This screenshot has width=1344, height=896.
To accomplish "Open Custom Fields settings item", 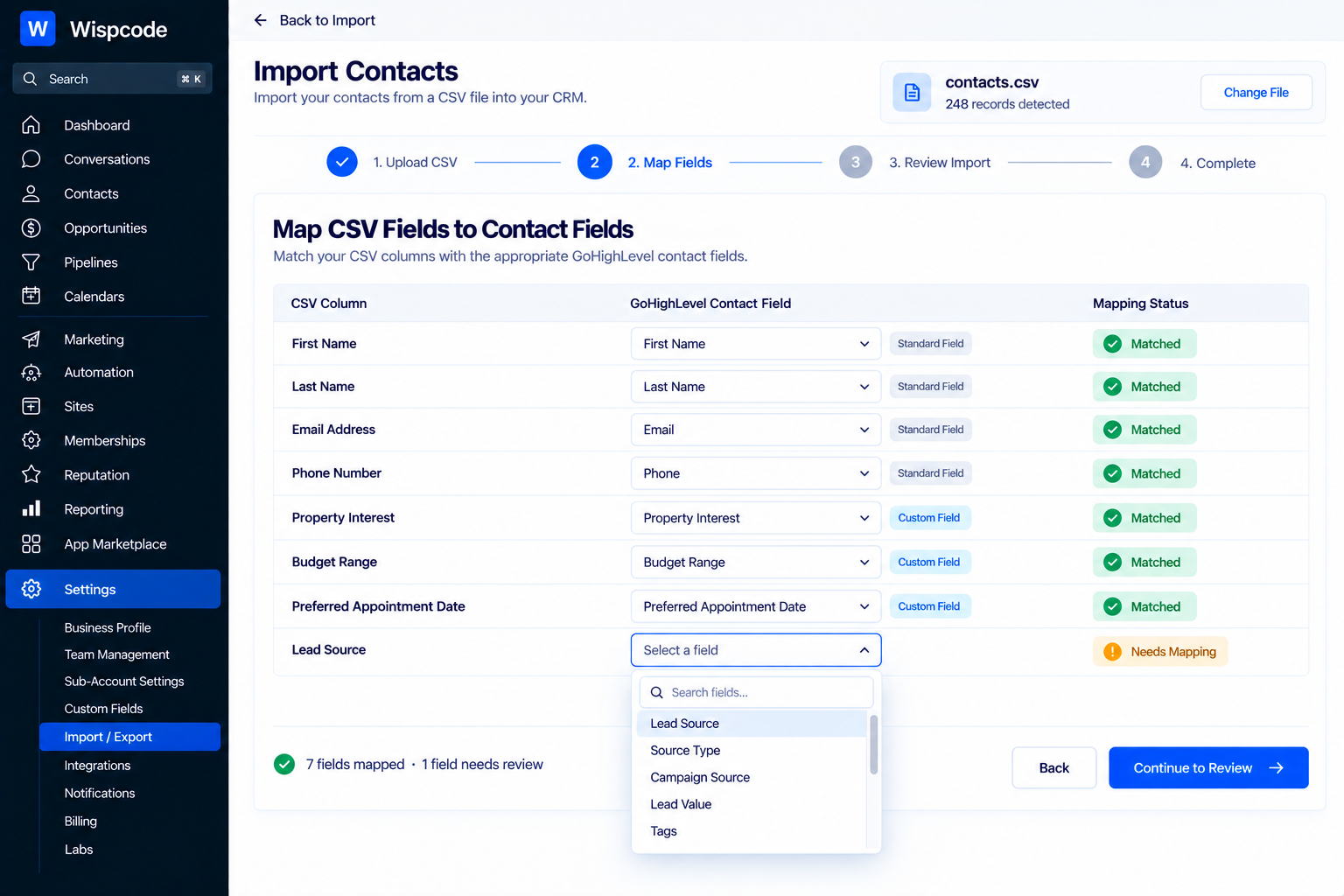I will pyautogui.click(x=103, y=709).
